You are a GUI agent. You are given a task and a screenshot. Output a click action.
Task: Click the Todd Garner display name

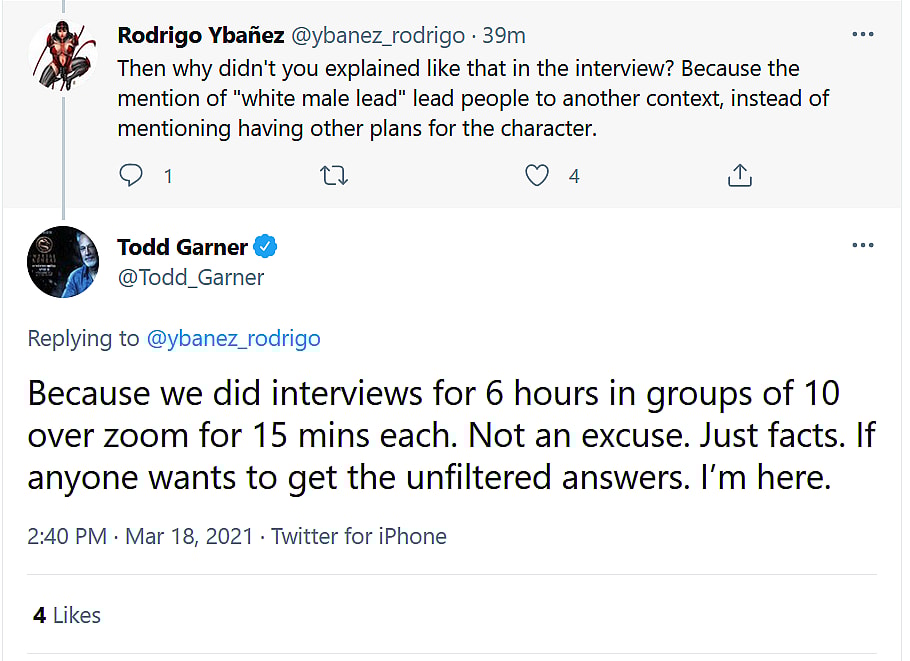[x=182, y=246]
